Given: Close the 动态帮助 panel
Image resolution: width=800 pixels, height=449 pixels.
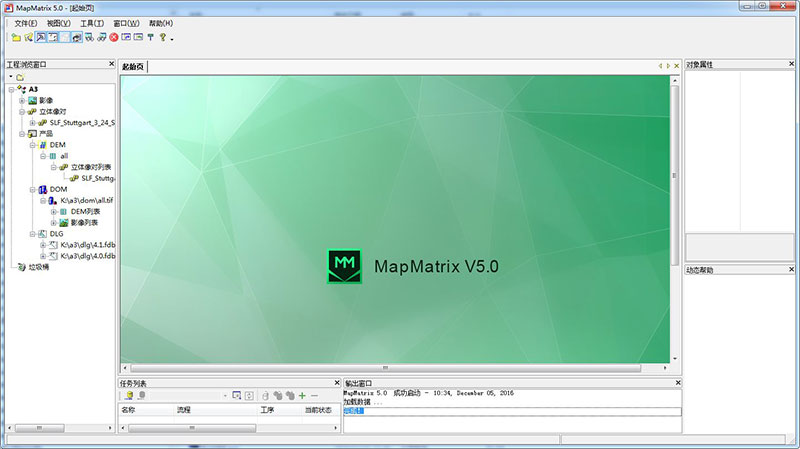Looking at the screenshot, I should coord(791,269).
